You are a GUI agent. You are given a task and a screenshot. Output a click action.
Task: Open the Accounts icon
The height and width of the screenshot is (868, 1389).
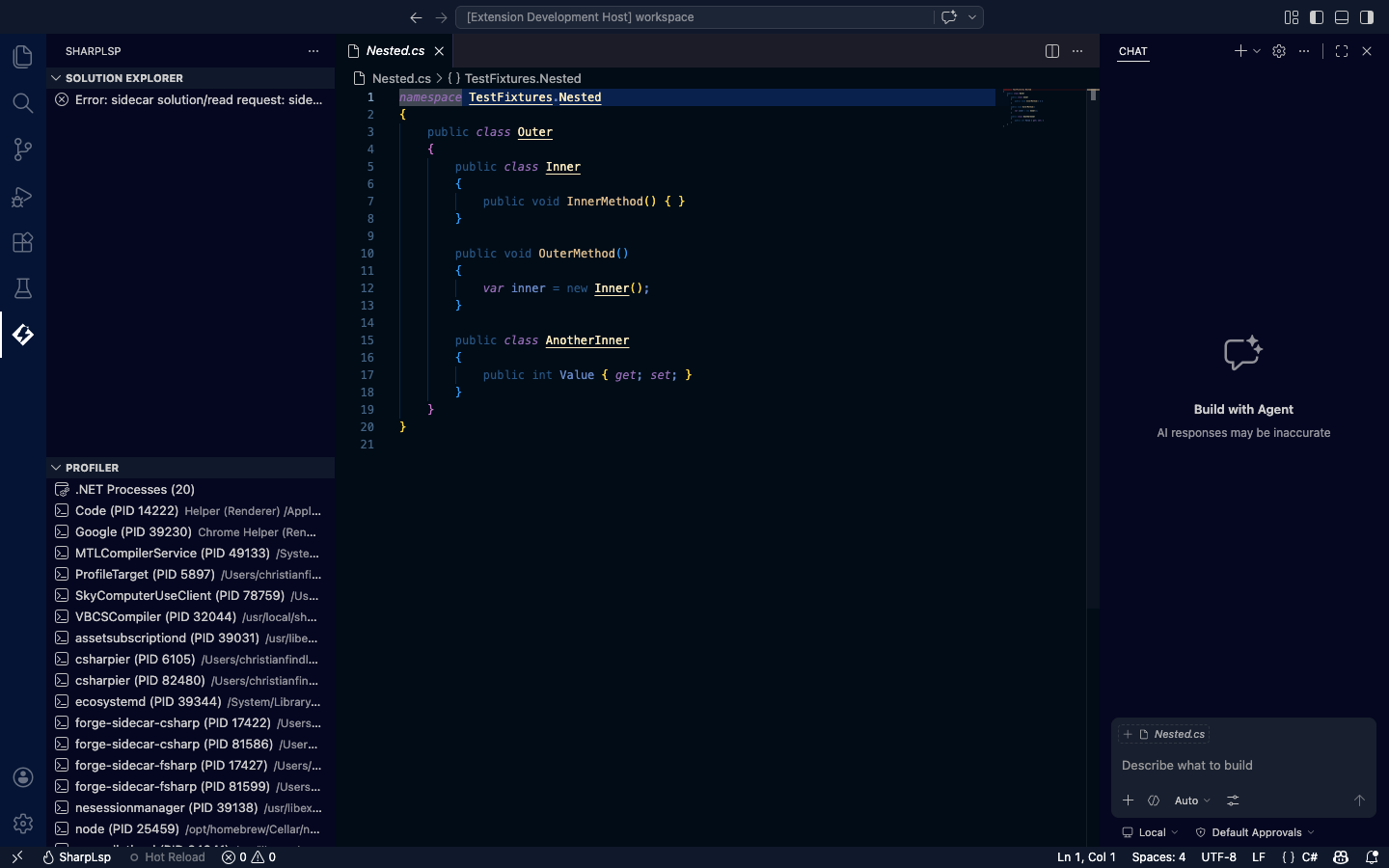[x=23, y=777]
